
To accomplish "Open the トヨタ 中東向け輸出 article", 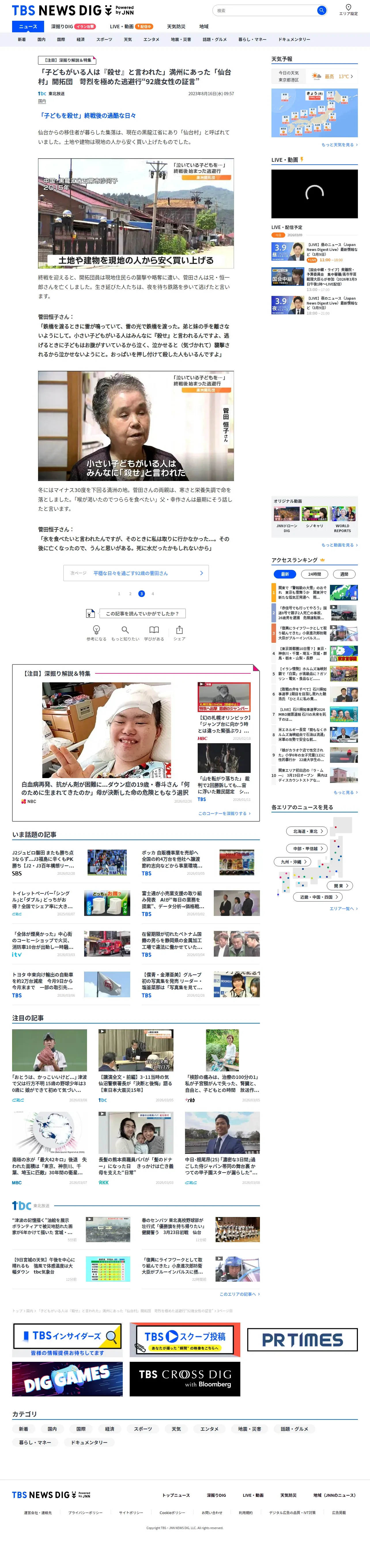I will [71, 985].
